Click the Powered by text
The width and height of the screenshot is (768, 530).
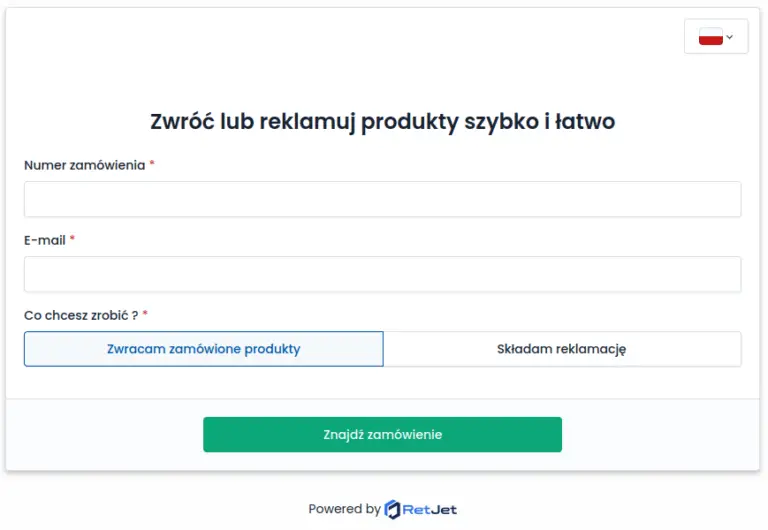(344, 509)
